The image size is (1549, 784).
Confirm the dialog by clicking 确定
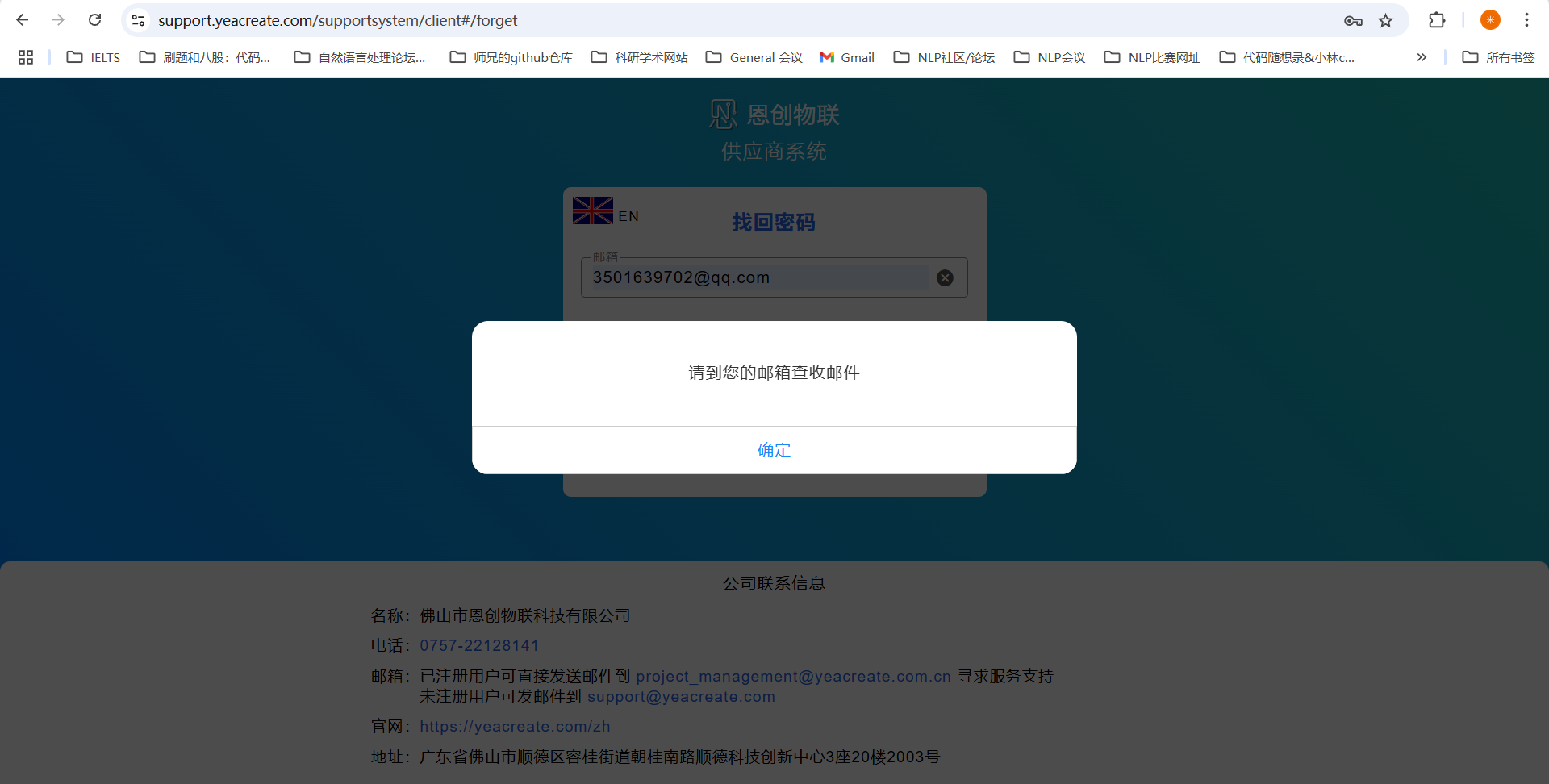(774, 450)
